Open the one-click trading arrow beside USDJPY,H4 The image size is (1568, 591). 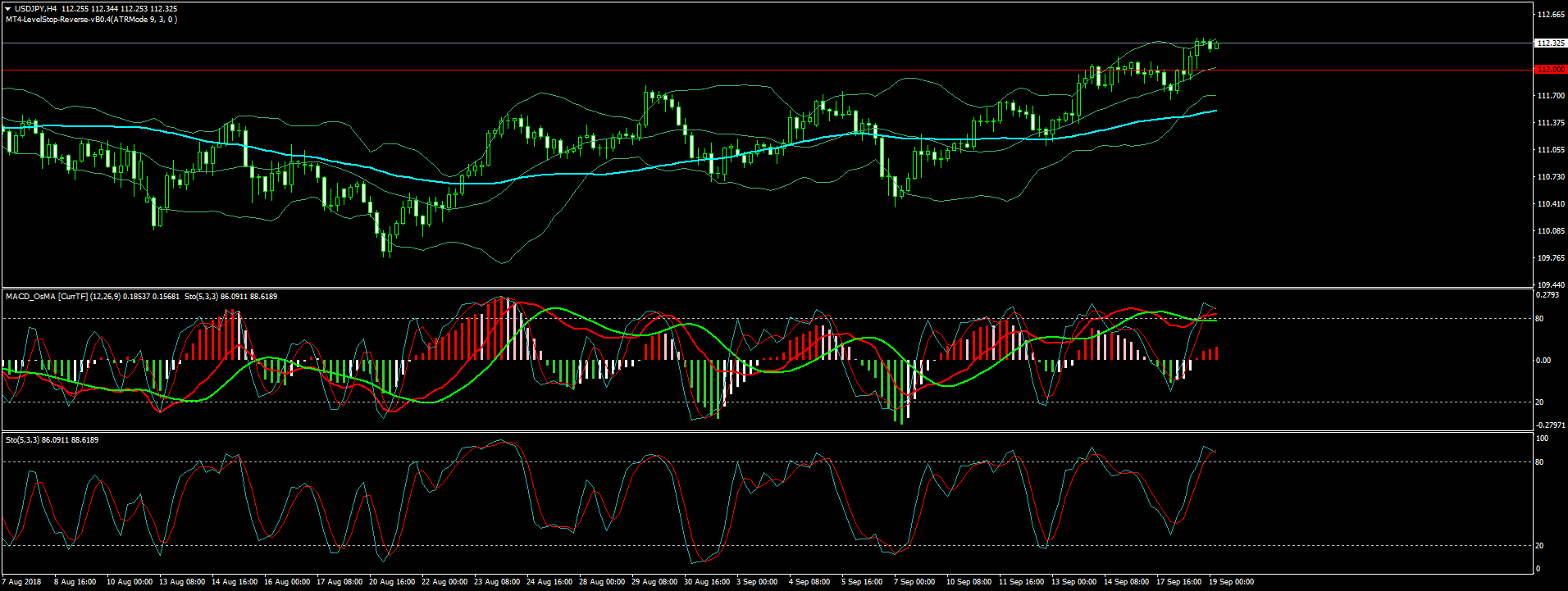[8, 9]
